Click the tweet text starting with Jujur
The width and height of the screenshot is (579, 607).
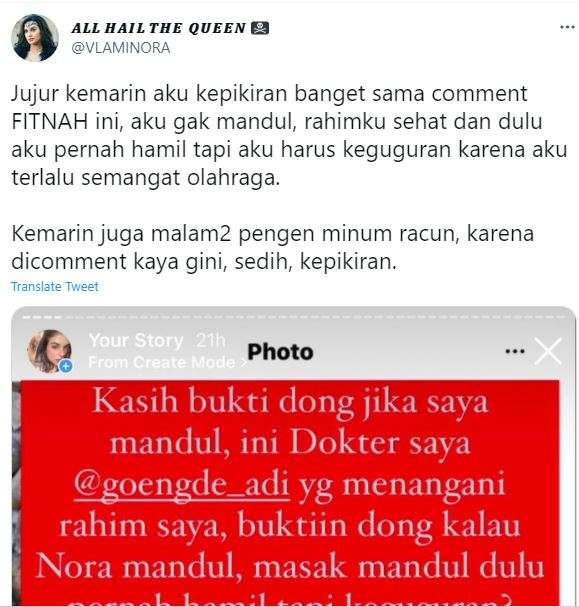[289, 135]
